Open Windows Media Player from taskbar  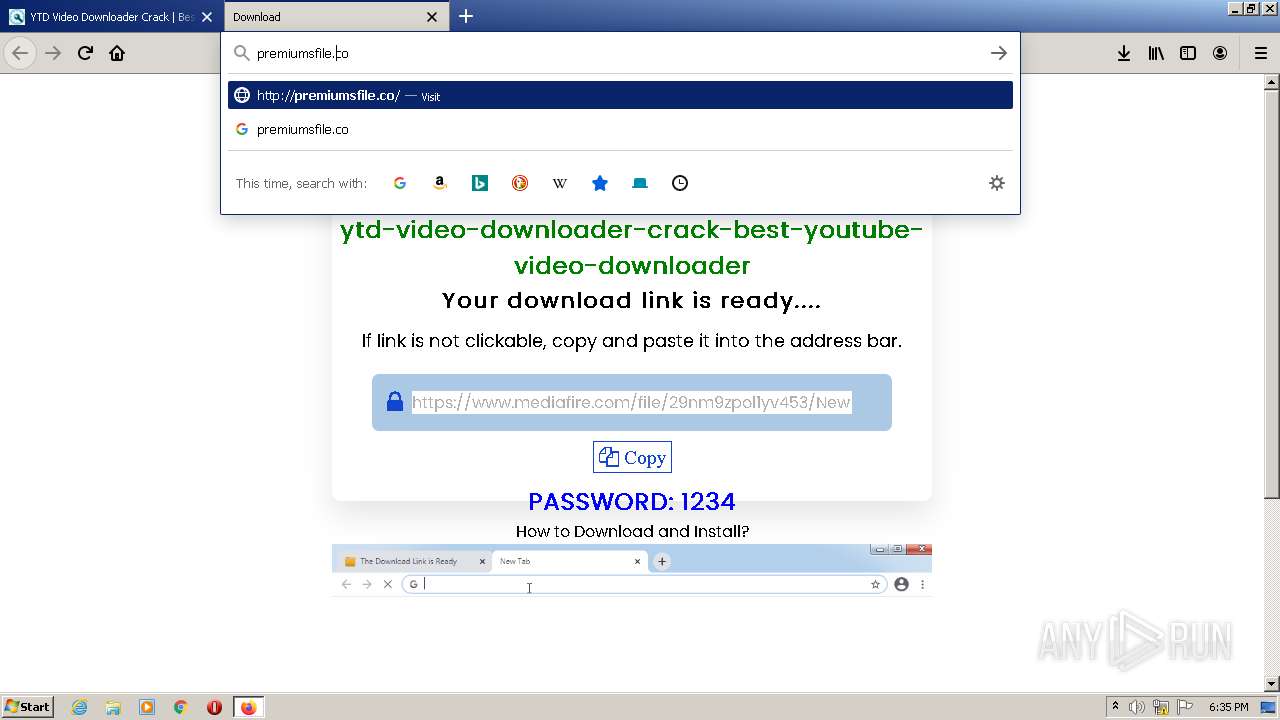point(147,707)
